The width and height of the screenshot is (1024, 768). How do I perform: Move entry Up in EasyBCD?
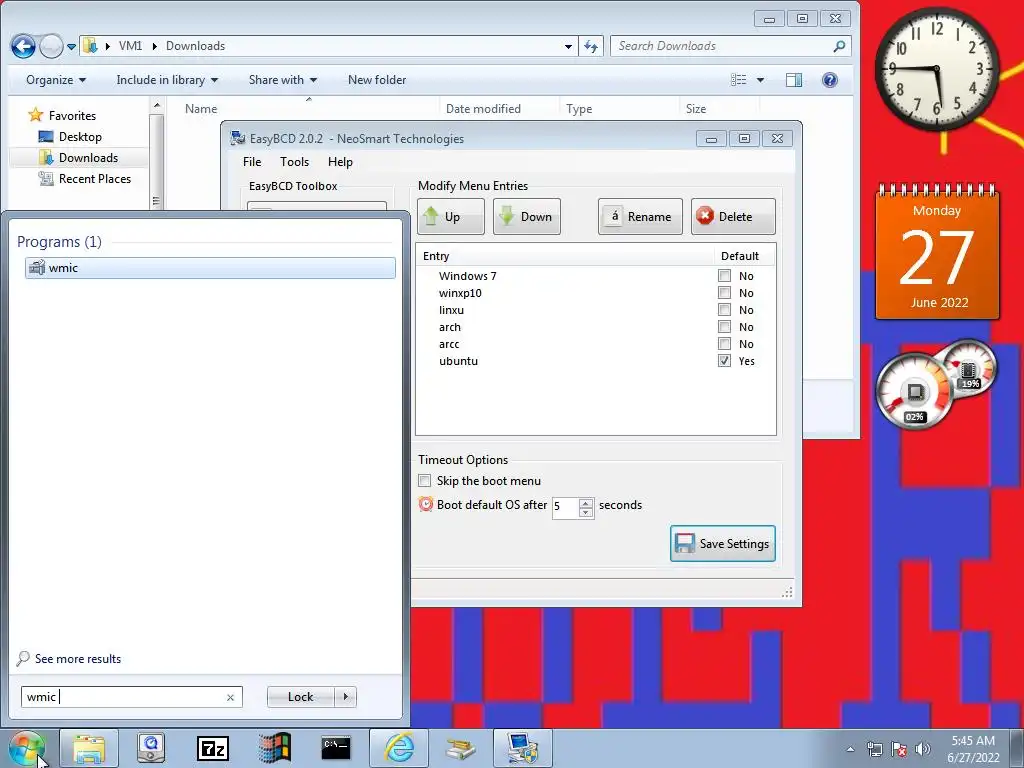click(451, 217)
